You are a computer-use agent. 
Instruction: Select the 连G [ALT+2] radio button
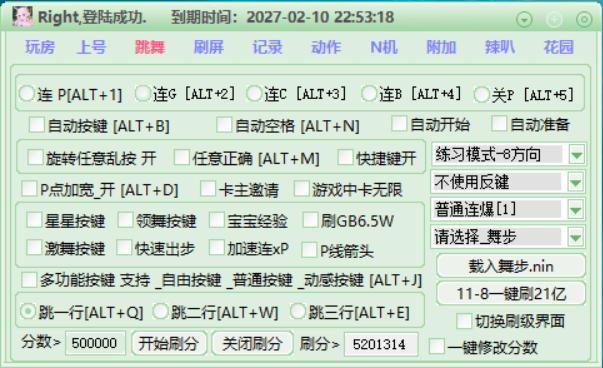[x=142, y=93]
